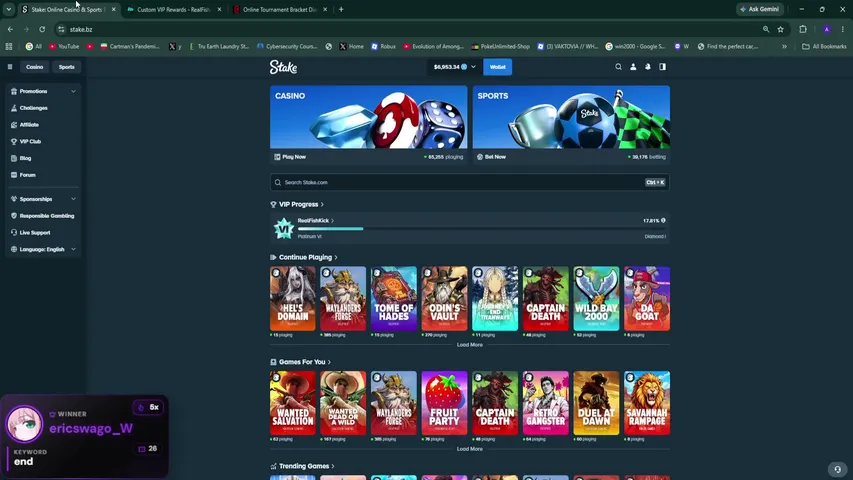
Task: Switch to Custom VIP Rewards browser tab
Action: pyautogui.click(x=173, y=9)
